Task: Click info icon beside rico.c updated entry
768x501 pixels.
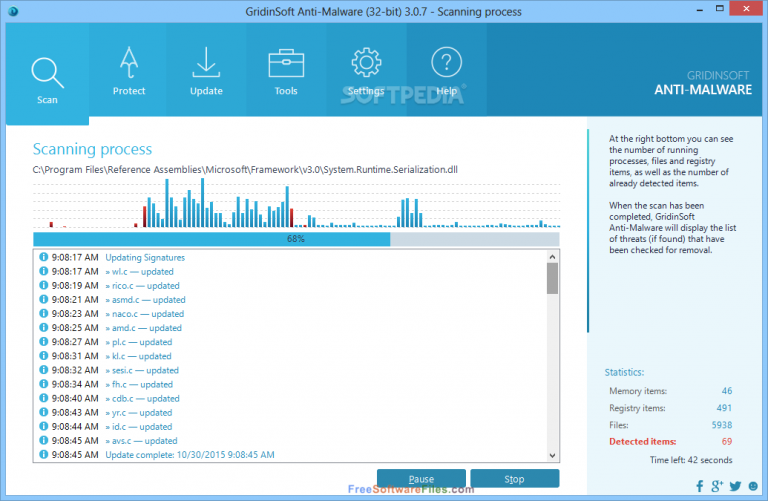Action: [44, 285]
